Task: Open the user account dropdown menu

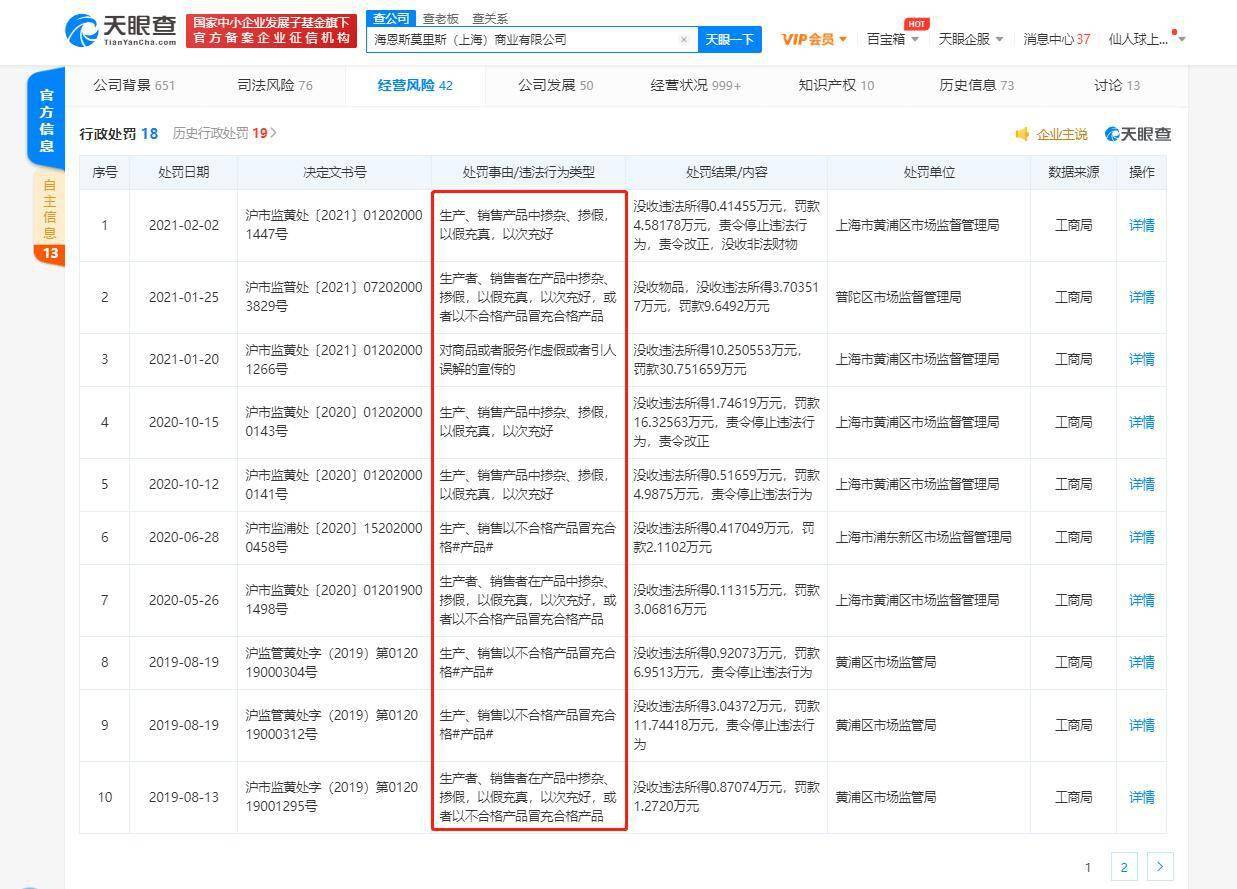Action: [1146, 39]
